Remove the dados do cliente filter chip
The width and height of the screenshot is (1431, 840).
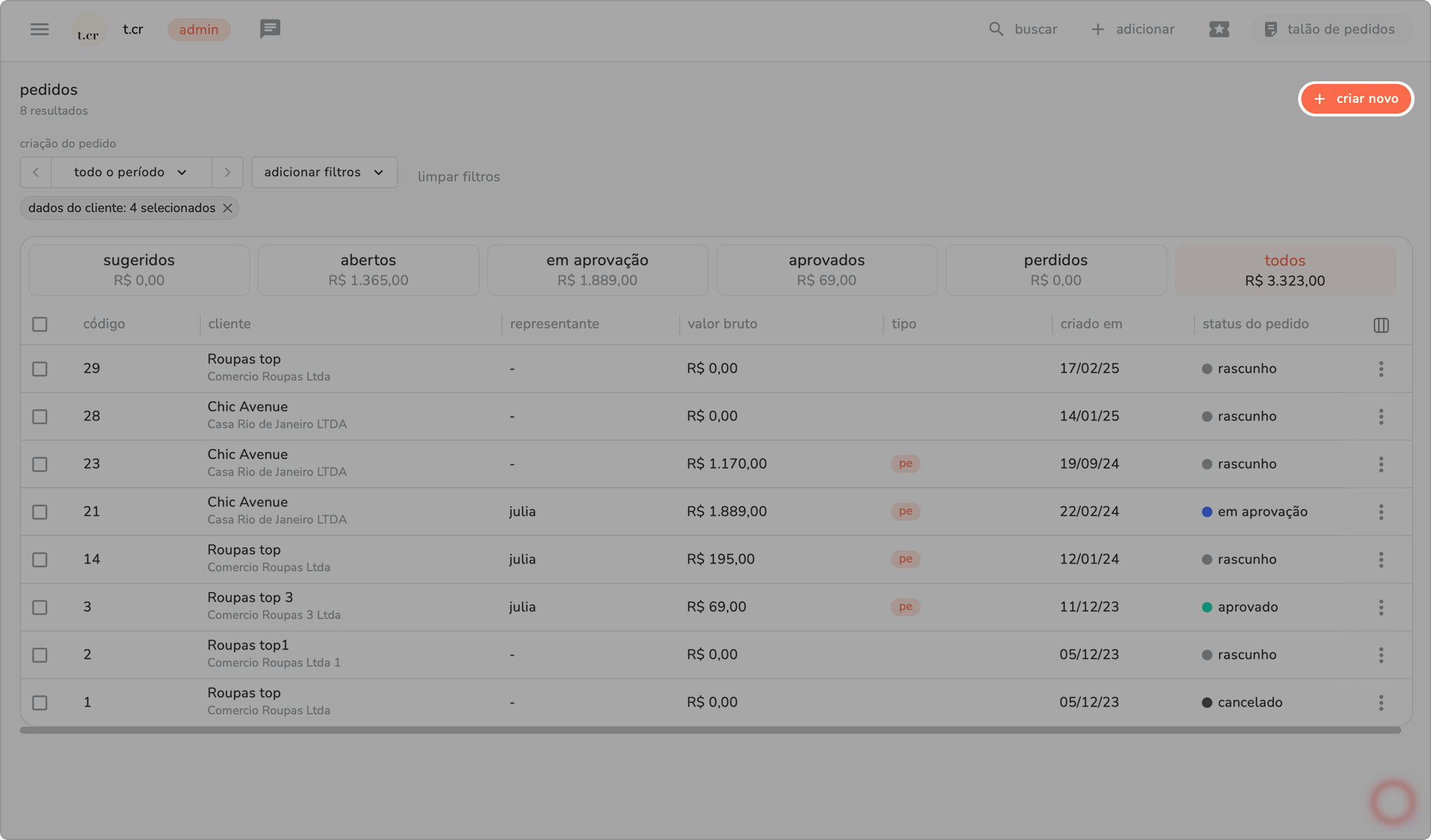point(228,209)
